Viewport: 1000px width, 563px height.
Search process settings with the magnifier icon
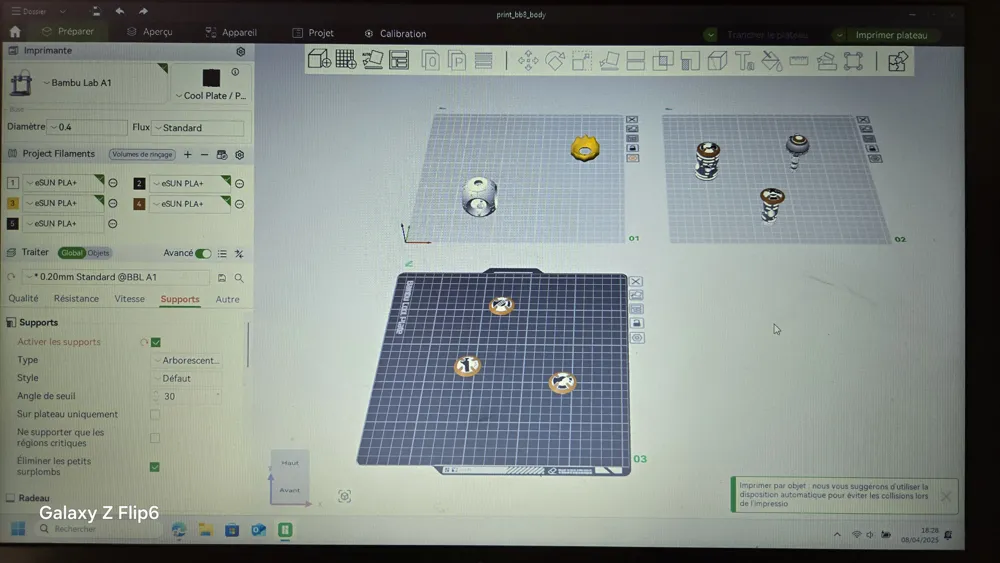tap(239, 277)
